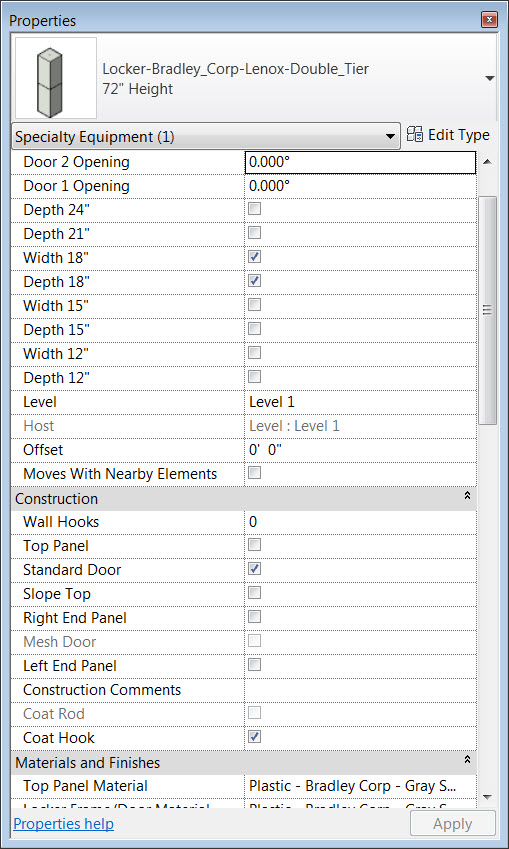This screenshot has width=509, height=849.
Task: Select the Host parameter row label
Action: pos(38,426)
